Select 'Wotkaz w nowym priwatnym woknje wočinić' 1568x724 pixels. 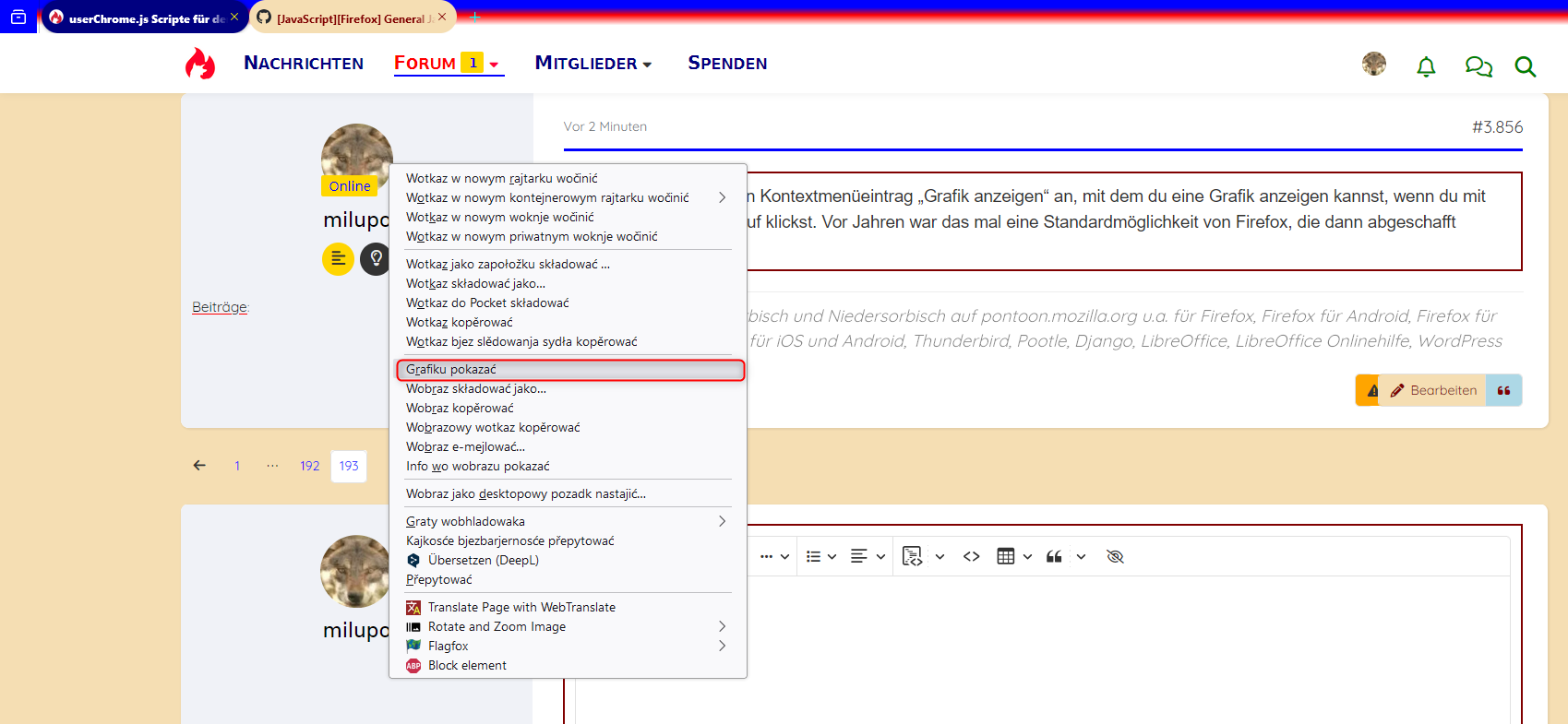568,237
